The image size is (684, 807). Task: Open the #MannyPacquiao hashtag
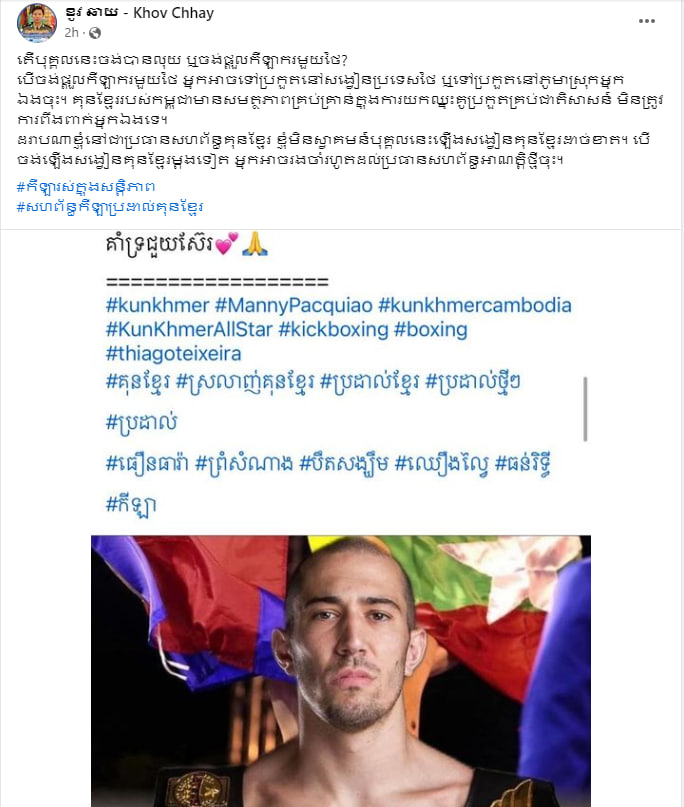tap(293, 306)
